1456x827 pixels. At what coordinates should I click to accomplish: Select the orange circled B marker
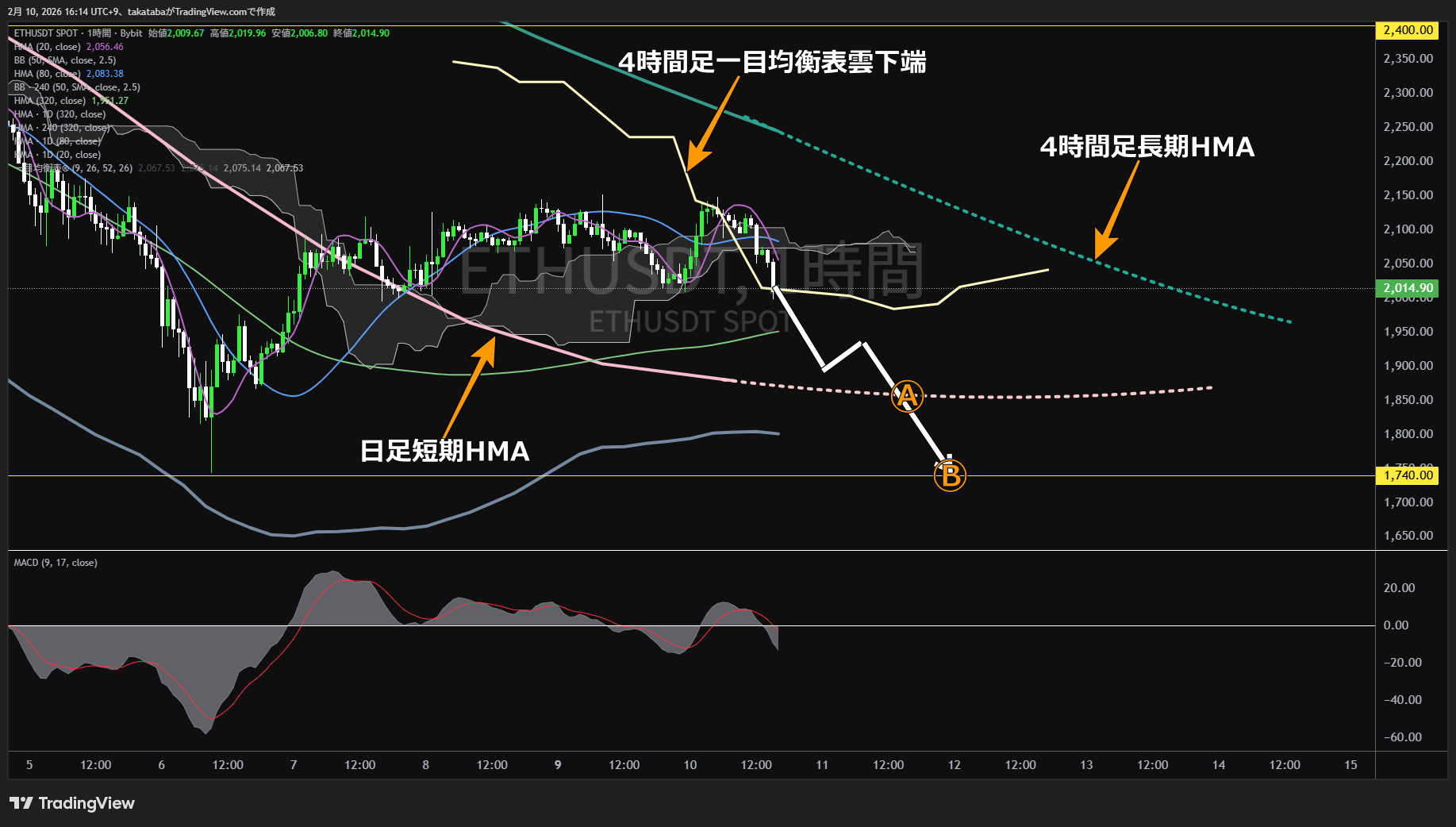pos(950,476)
